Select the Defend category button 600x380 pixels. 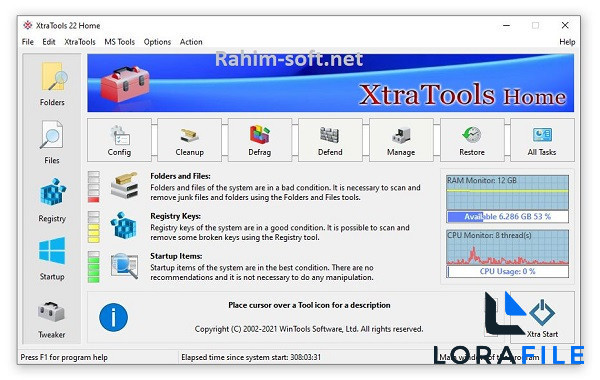pos(330,140)
